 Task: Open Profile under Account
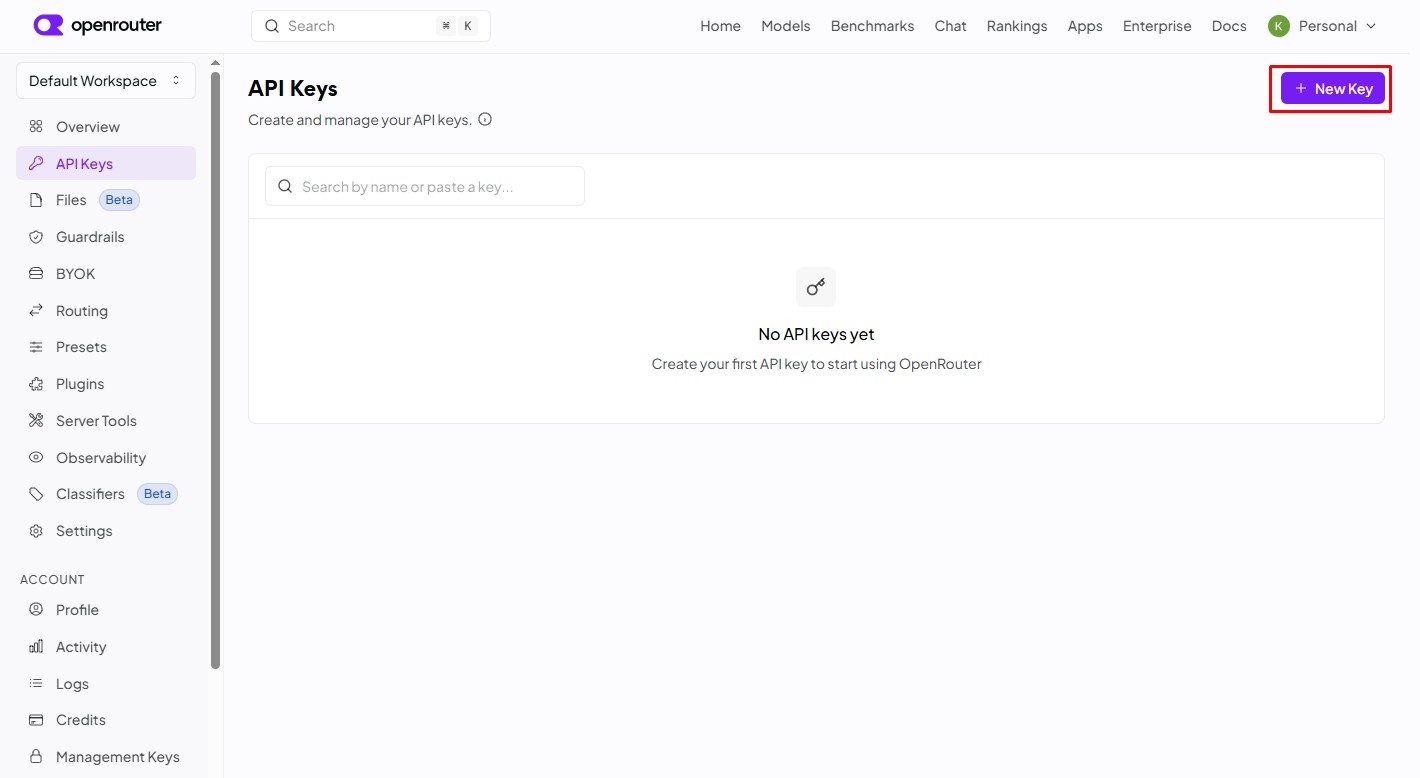tap(106, 610)
